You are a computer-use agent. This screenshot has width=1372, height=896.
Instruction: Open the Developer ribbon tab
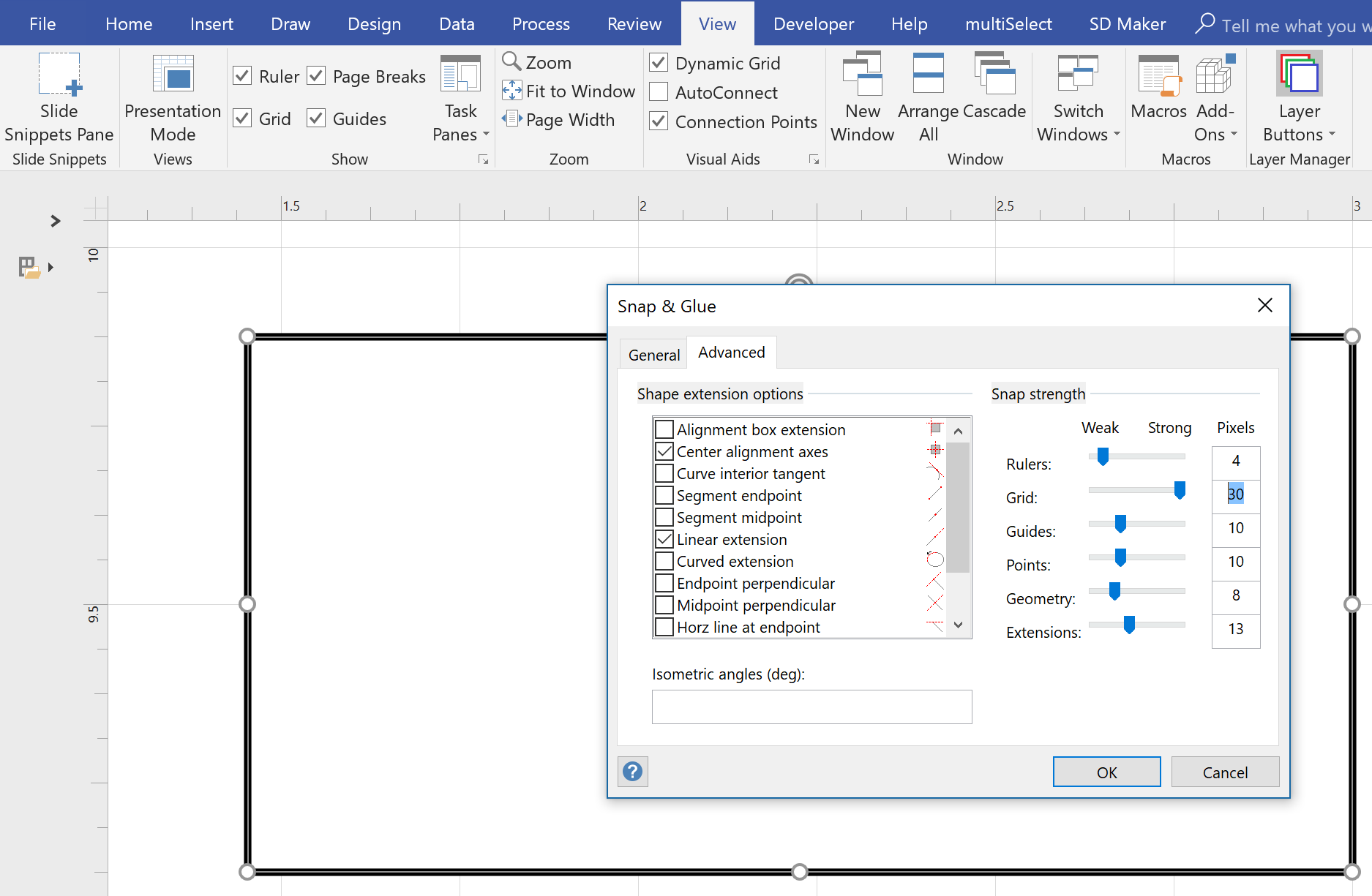click(x=813, y=23)
